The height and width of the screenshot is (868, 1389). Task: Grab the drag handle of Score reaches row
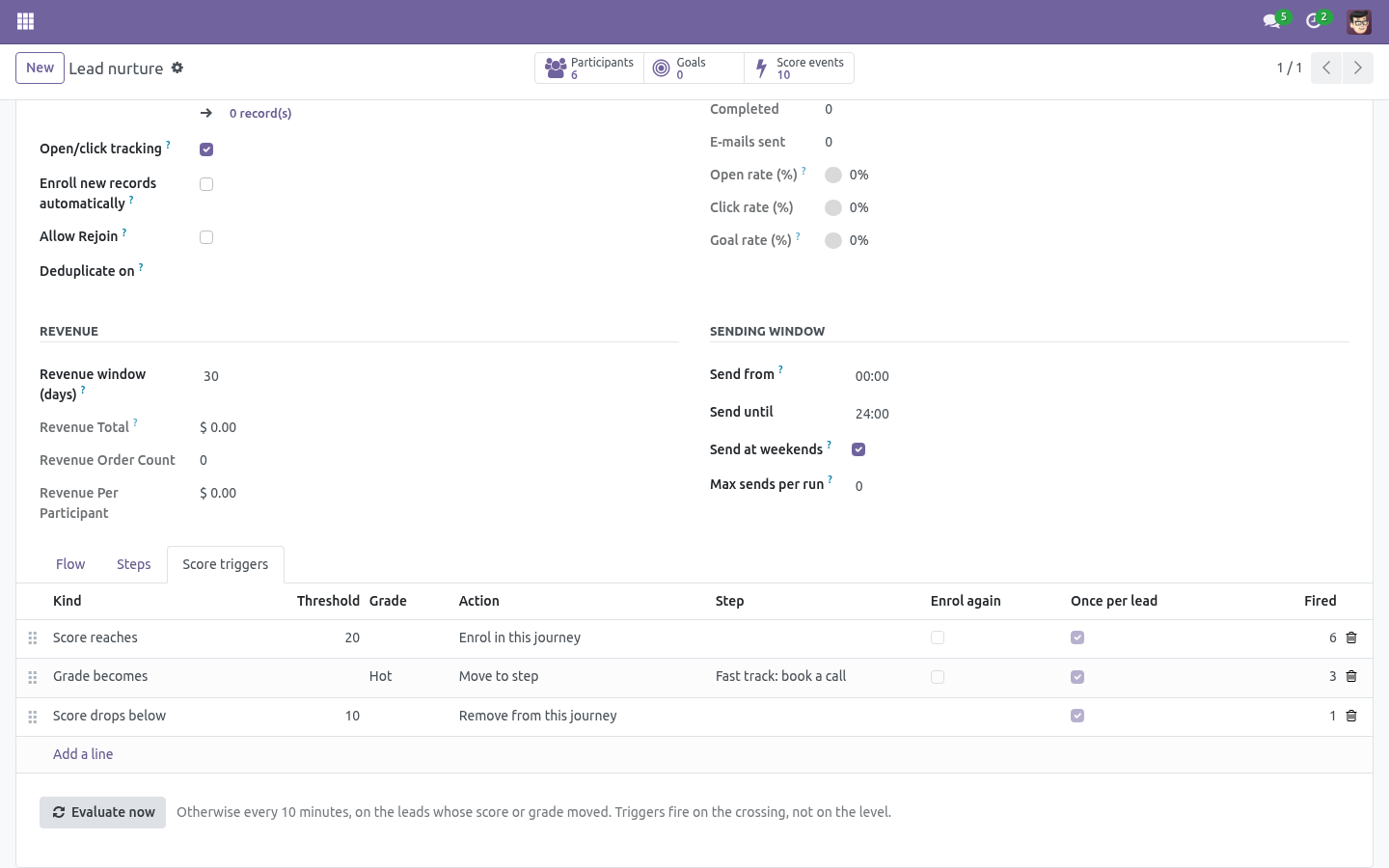point(33,638)
